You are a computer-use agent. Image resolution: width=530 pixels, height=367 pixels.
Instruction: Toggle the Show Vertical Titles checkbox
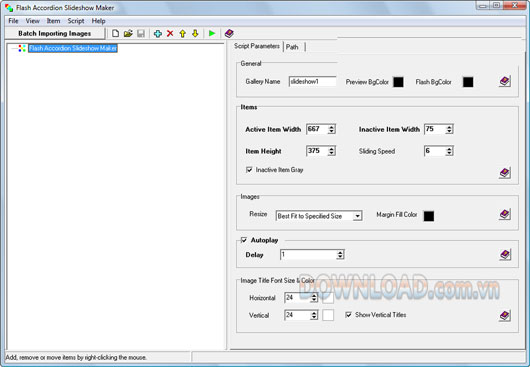(348, 315)
